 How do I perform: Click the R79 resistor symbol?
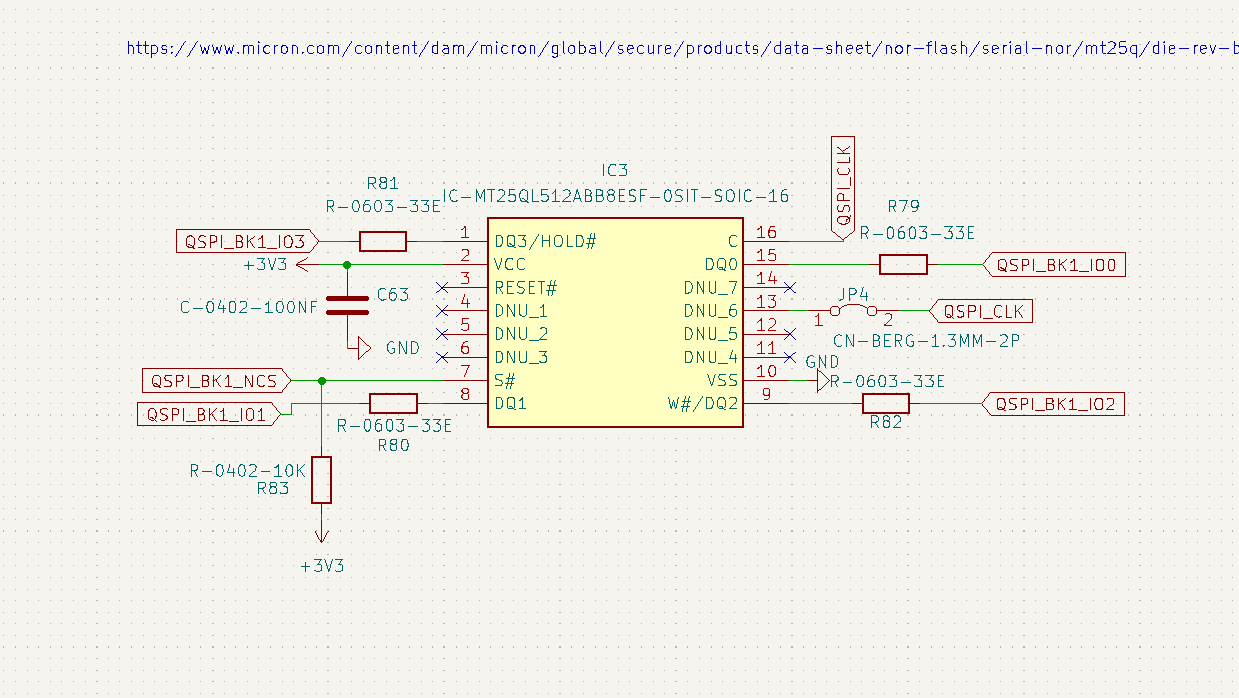pos(903,264)
